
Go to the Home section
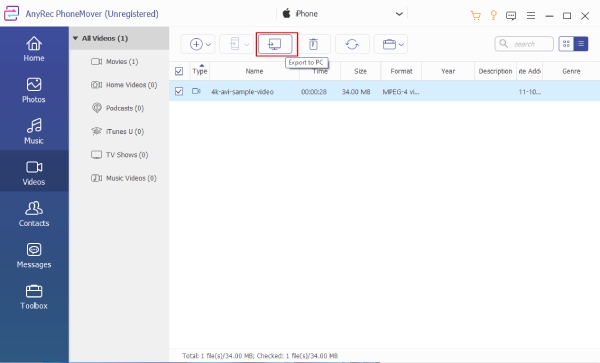(x=34, y=49)
